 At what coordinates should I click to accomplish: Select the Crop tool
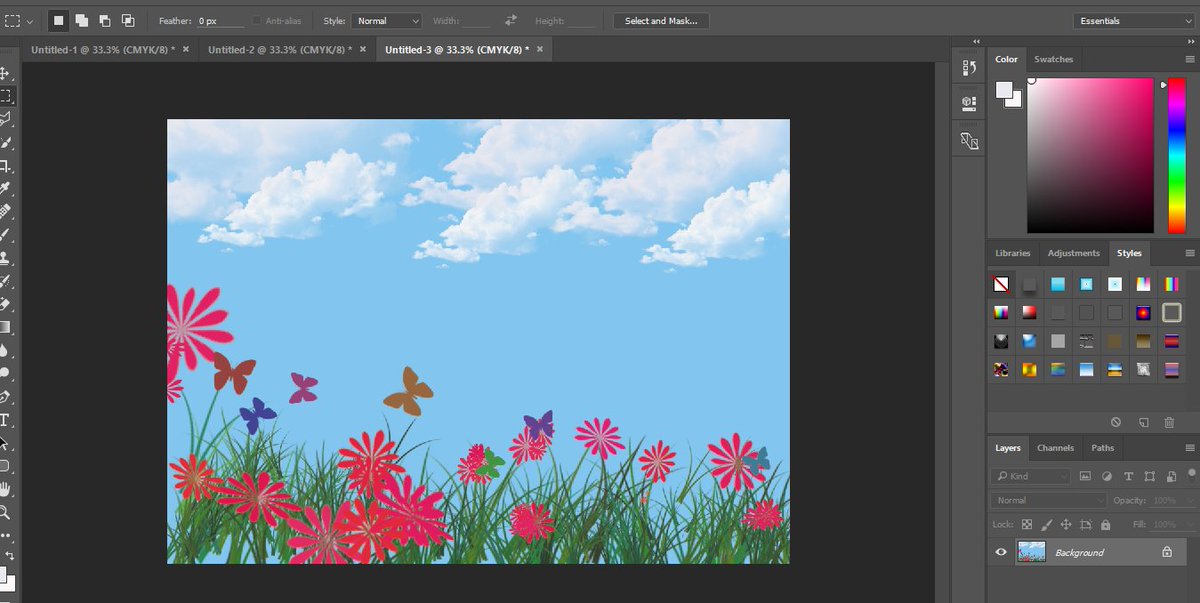tap(5, 166)
